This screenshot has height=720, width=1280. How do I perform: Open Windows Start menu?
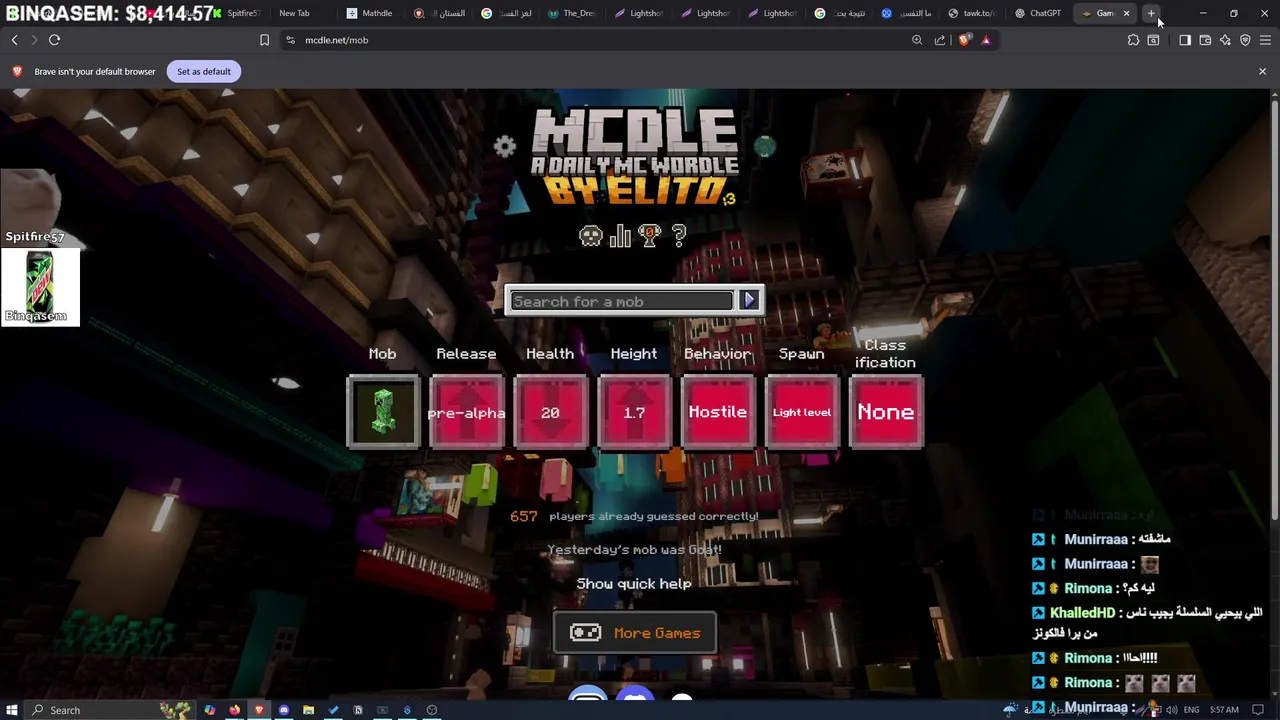click(12, 710)
